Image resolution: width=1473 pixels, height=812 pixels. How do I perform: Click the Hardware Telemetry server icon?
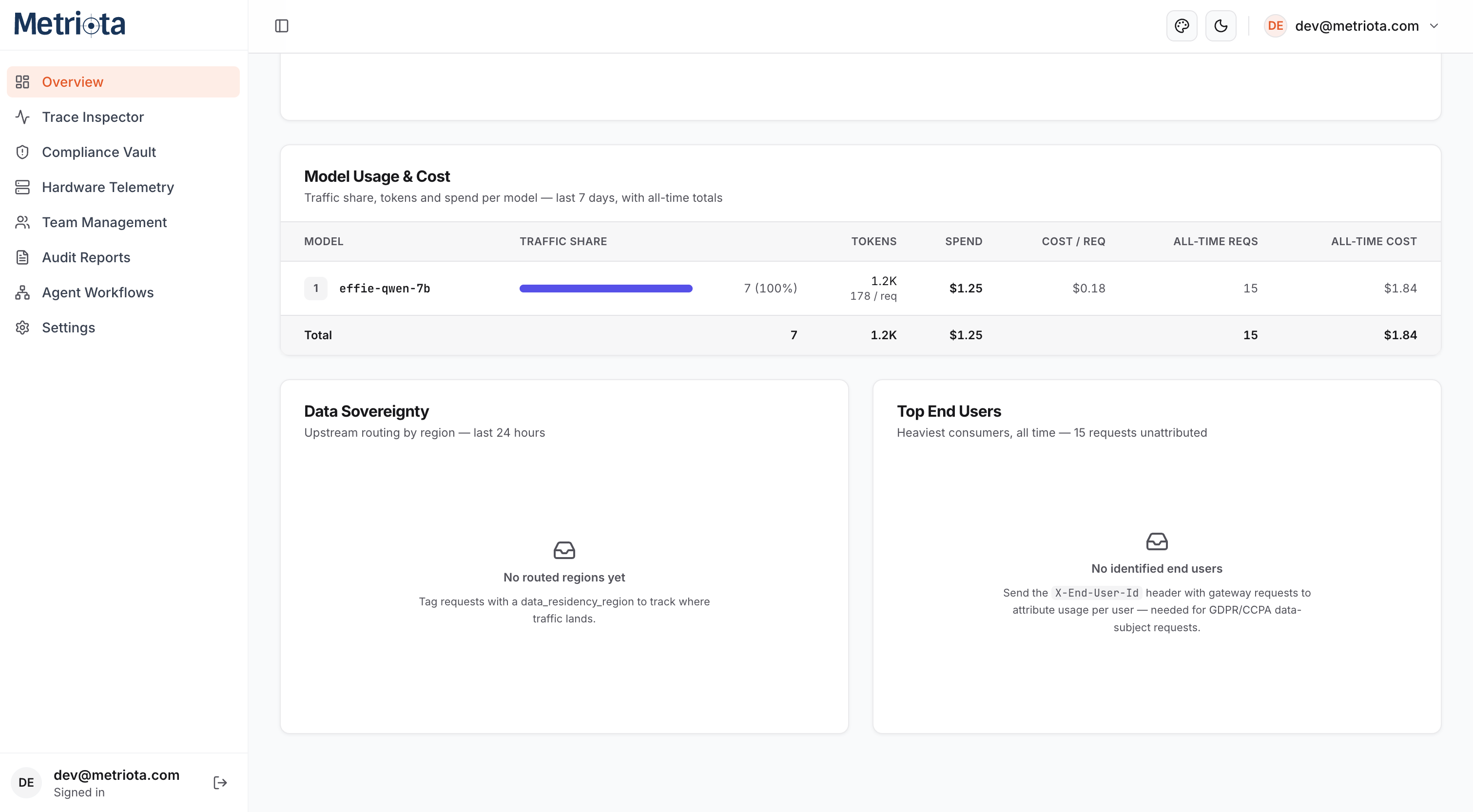[x=22, y=187]
